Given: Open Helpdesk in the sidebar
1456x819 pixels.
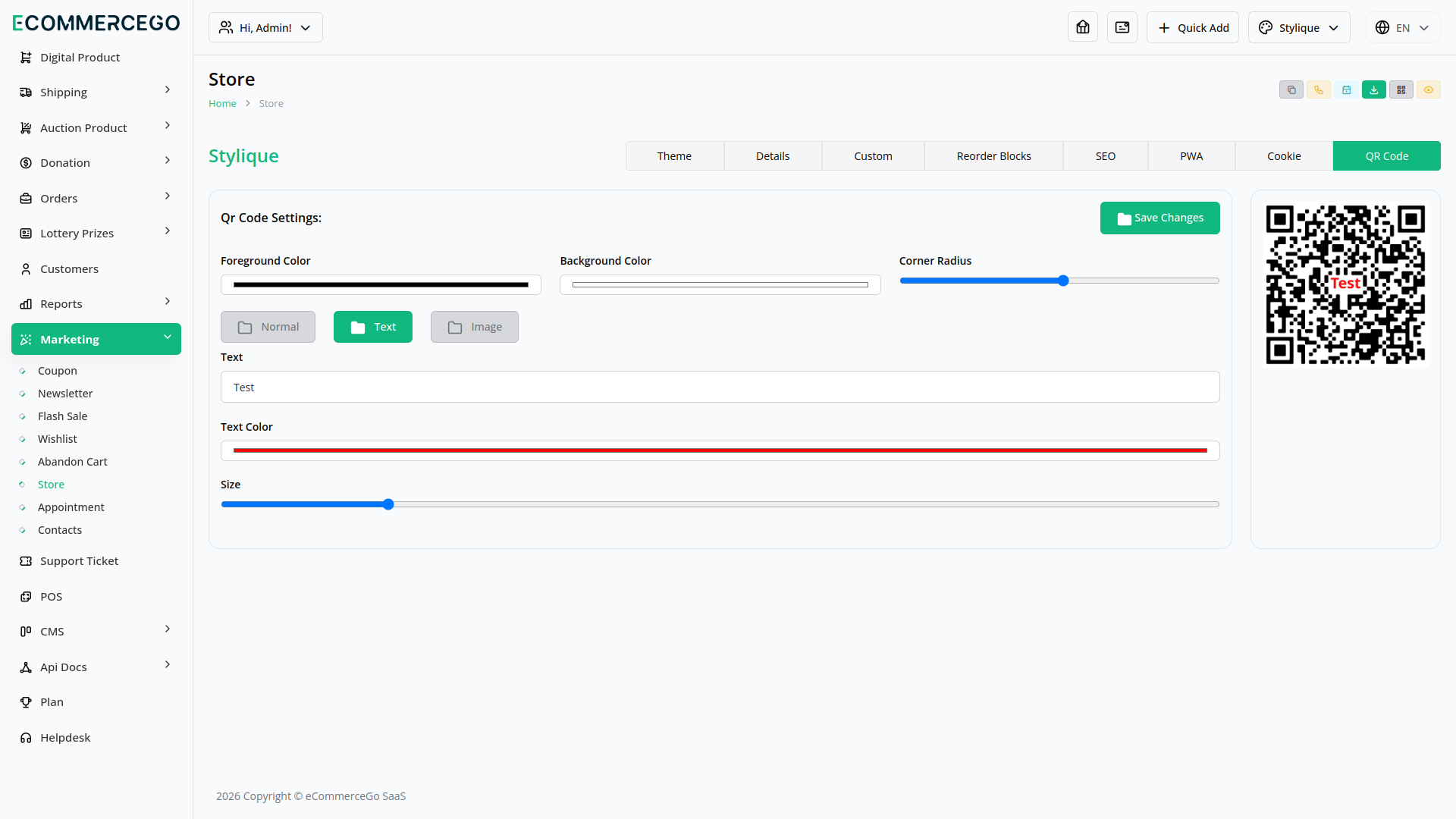Looking at the screenshot, I should tap(96, 738).
